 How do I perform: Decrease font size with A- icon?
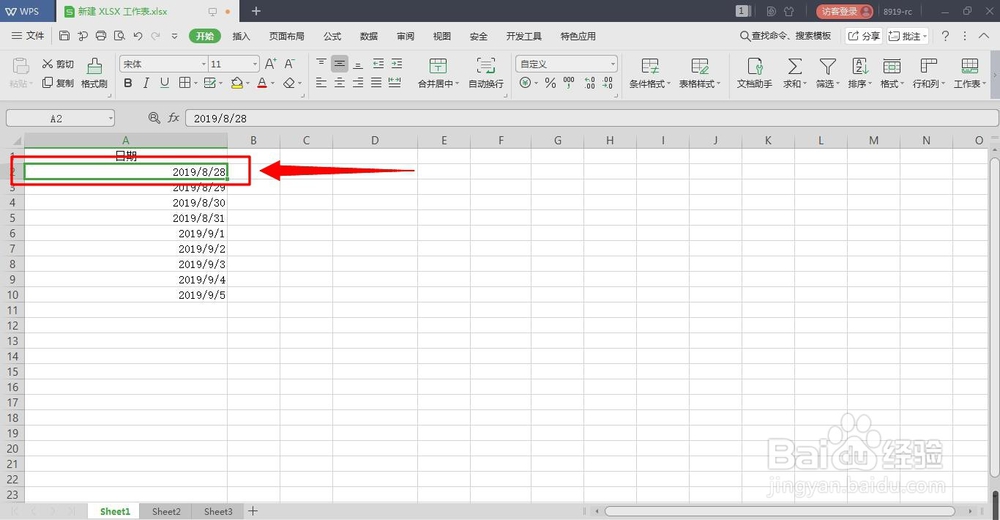(x=290, y=64)
